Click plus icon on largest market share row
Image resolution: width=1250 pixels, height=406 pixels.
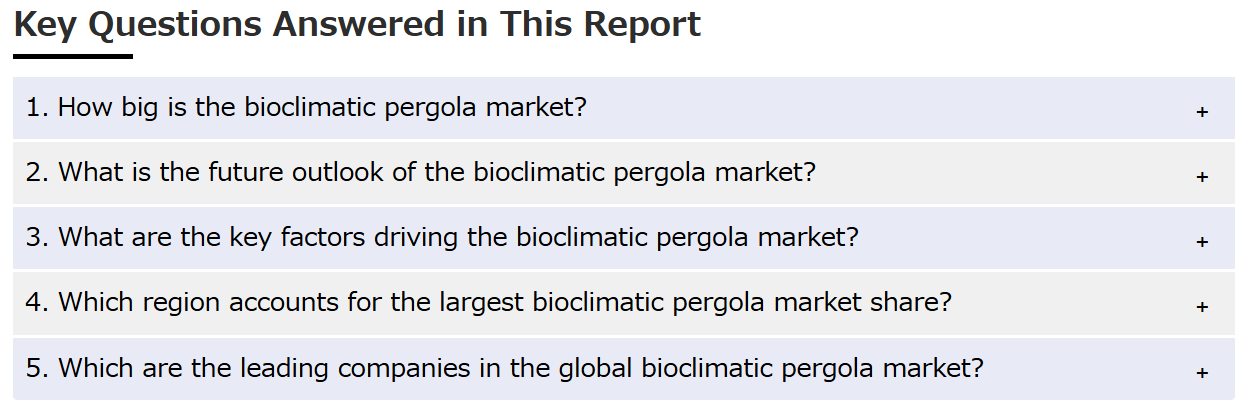[1202, 307]
